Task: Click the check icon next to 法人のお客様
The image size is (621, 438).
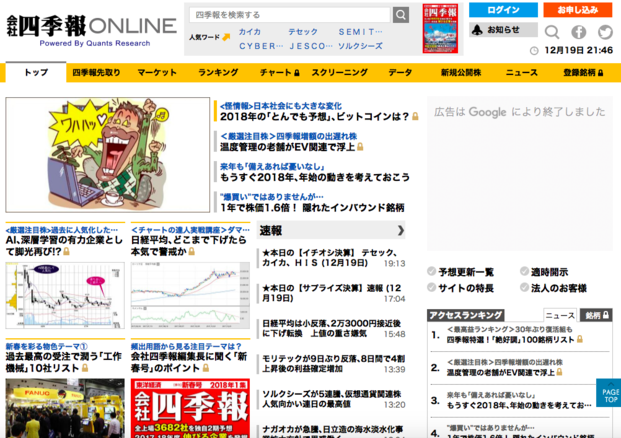Action: (x=524, y=287)
